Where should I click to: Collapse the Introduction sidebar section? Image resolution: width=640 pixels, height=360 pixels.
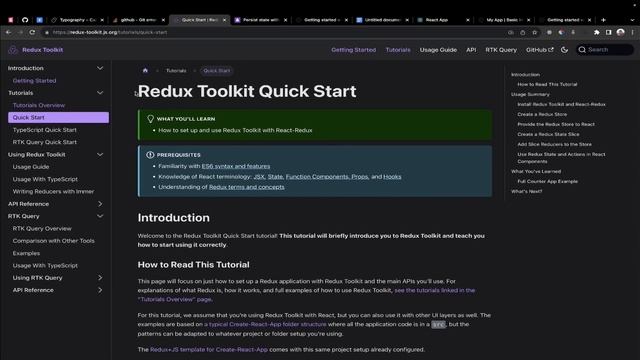coord(100,68)
